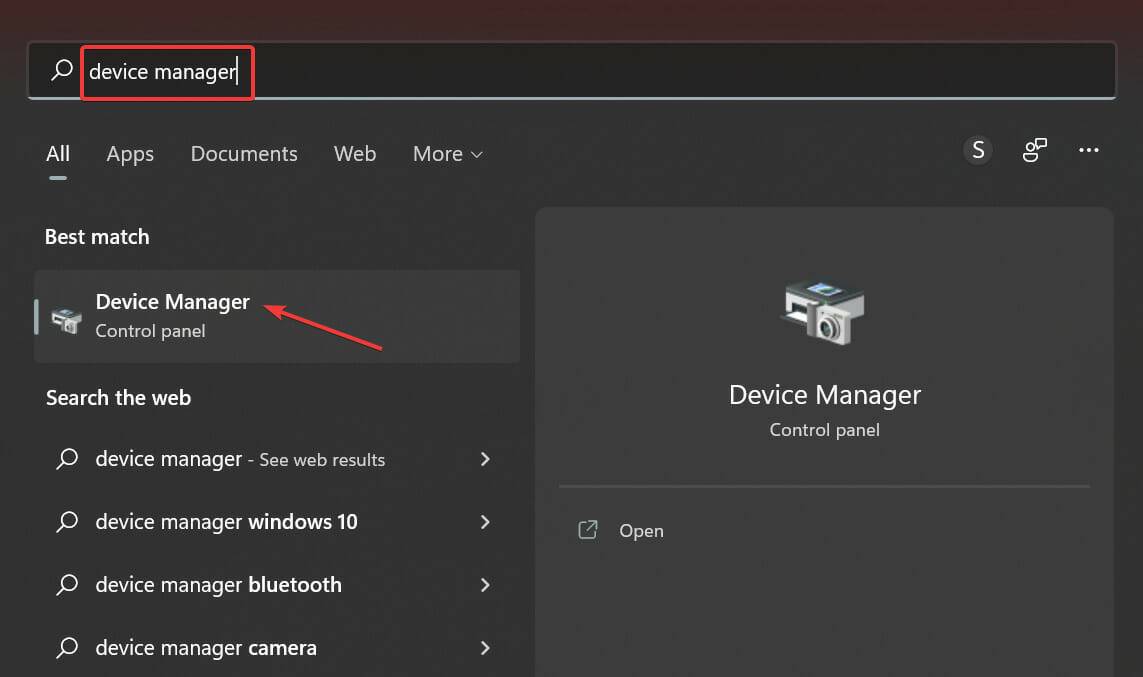This screenshot has width=1143, height=677.
Task: Click the magnifier icon in the search box
Action: click(60, 71)
